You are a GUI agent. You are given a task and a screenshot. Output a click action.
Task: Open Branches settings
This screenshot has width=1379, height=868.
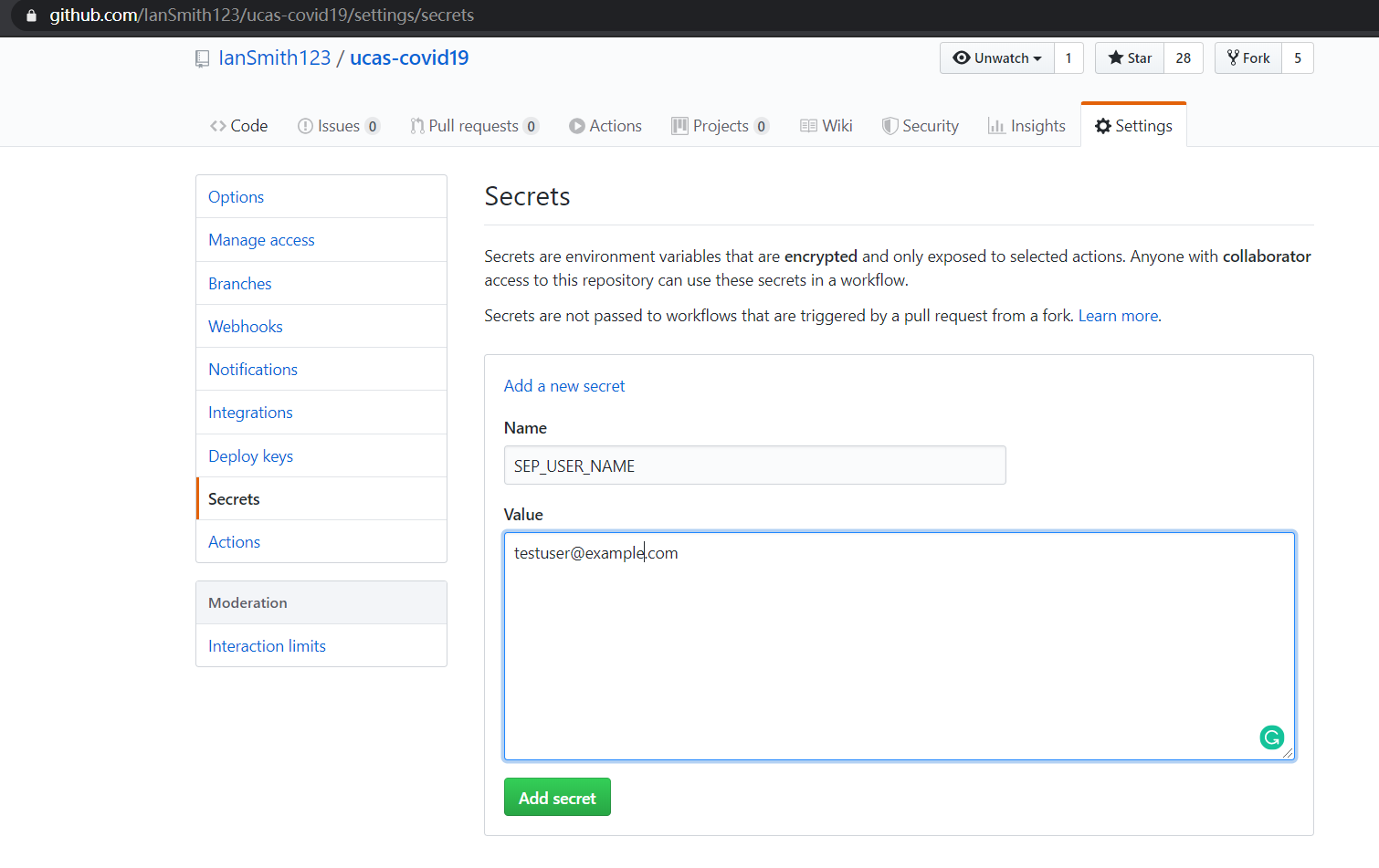(x=321, y=284)
